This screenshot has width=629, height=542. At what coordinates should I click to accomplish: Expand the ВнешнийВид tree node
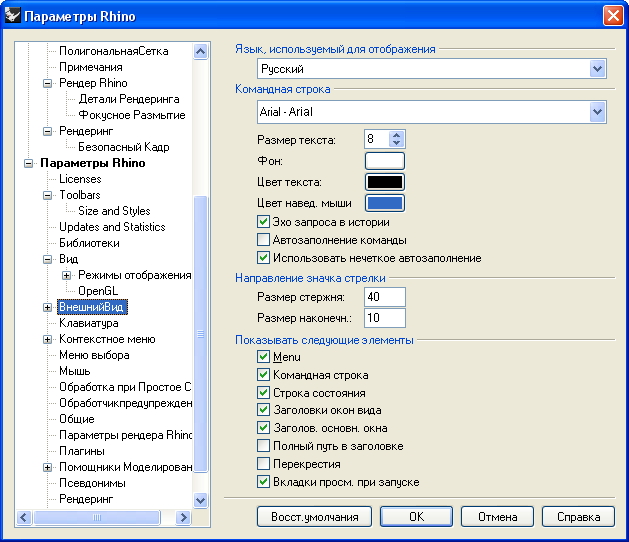click(47, 307)
